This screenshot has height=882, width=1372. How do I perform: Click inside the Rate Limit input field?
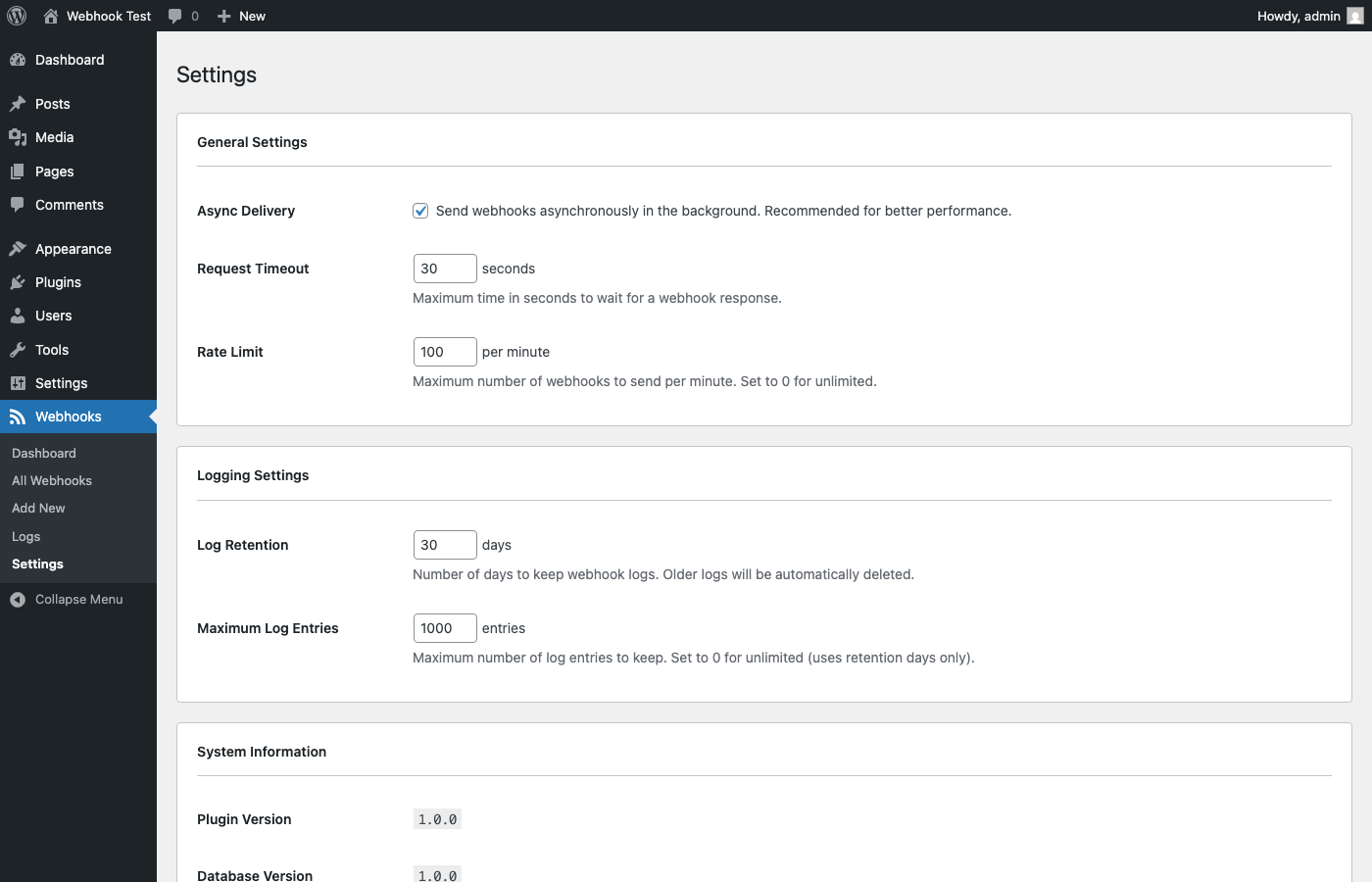(x=444, y=351)
